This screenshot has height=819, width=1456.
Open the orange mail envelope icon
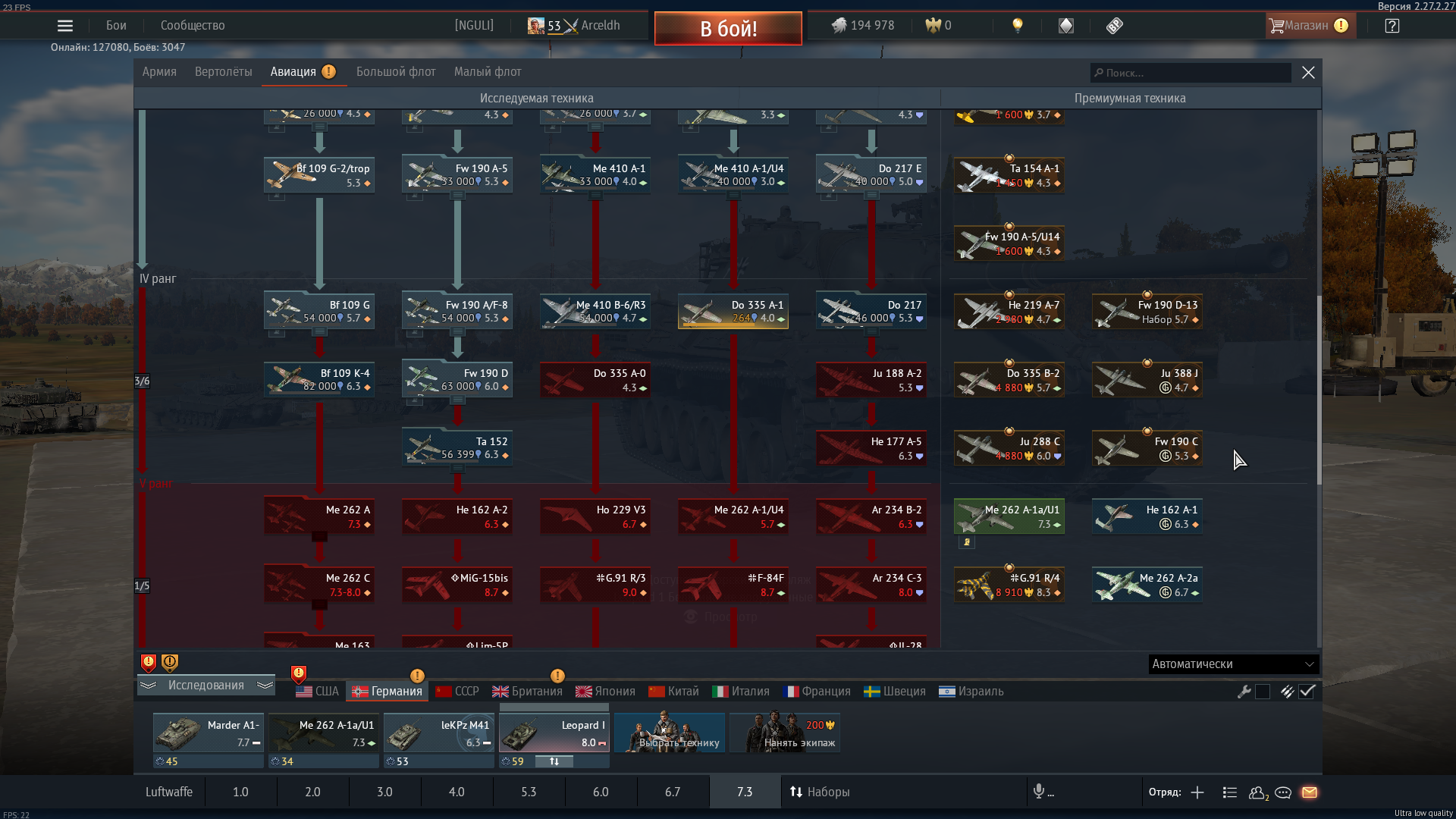[1310, 792]
